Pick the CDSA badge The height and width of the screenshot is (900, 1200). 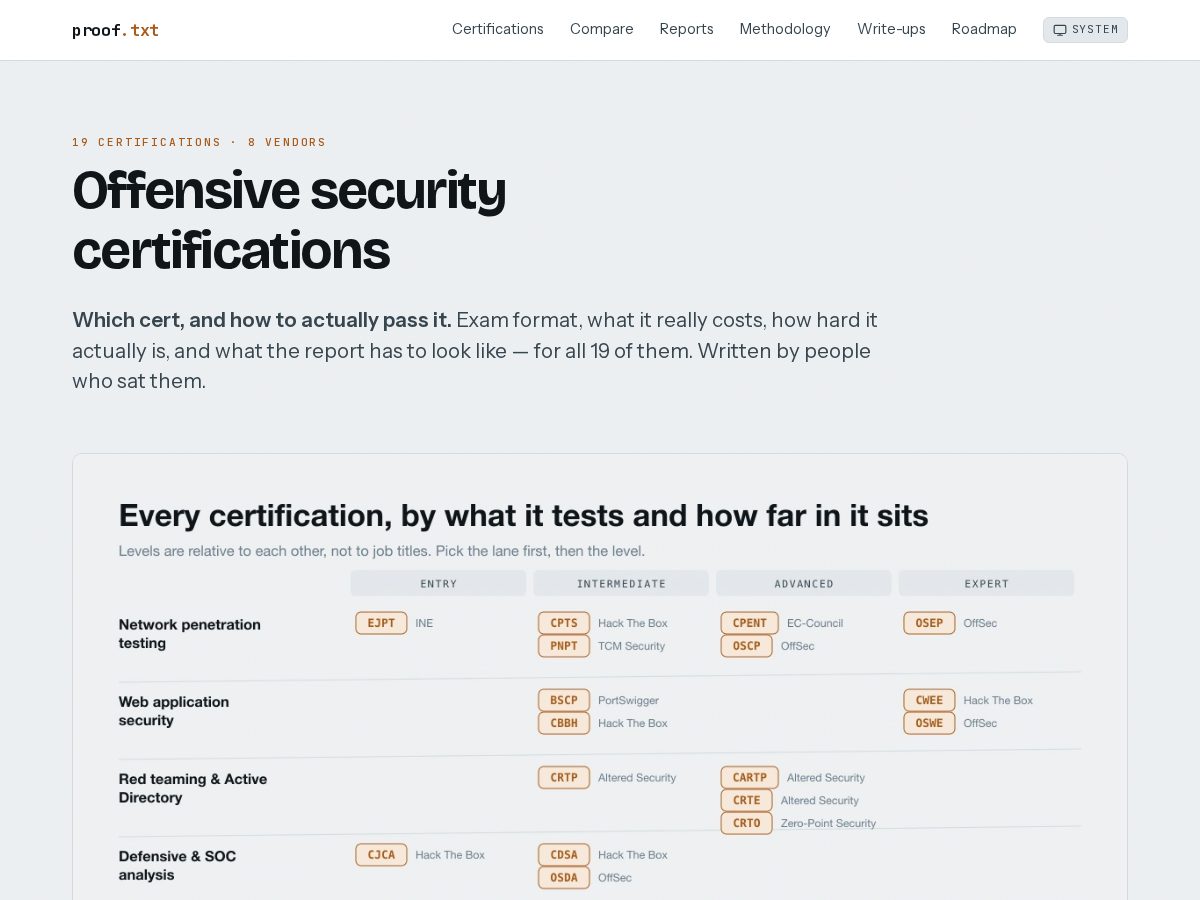564,854
